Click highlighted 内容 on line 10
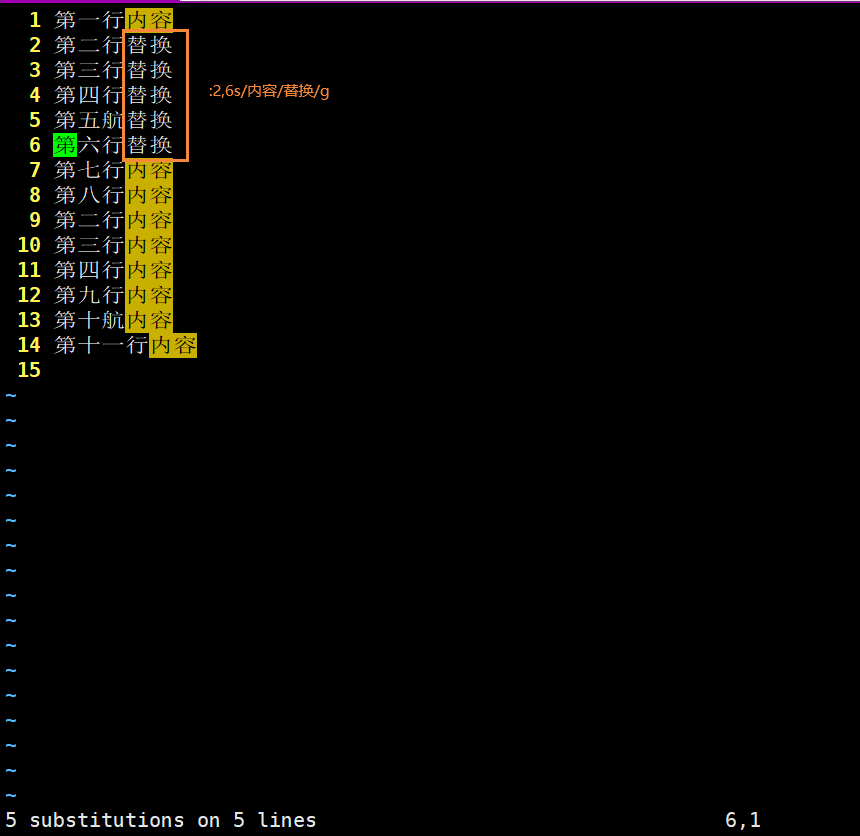Screen dimensions: 860x836 (x=149, y=245)
